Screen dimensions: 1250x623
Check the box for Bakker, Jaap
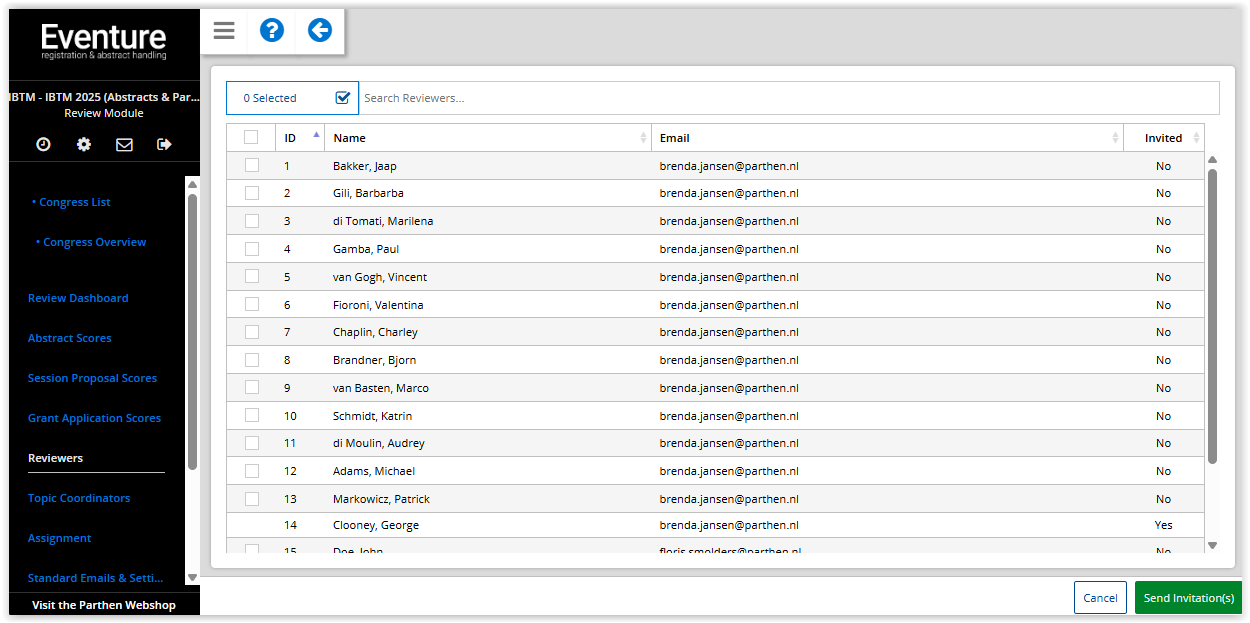(252, 166)
